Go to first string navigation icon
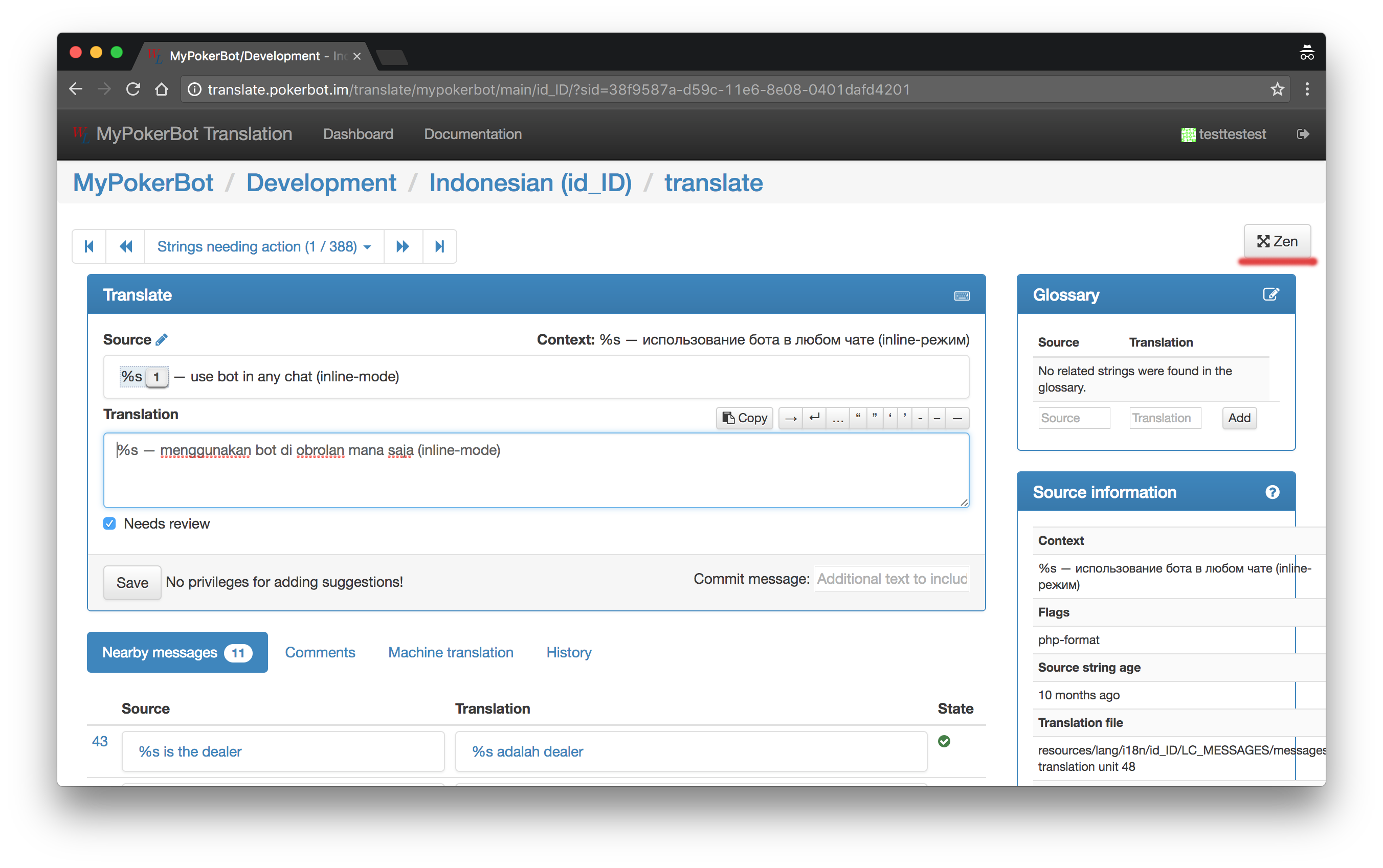 [89, 246]
